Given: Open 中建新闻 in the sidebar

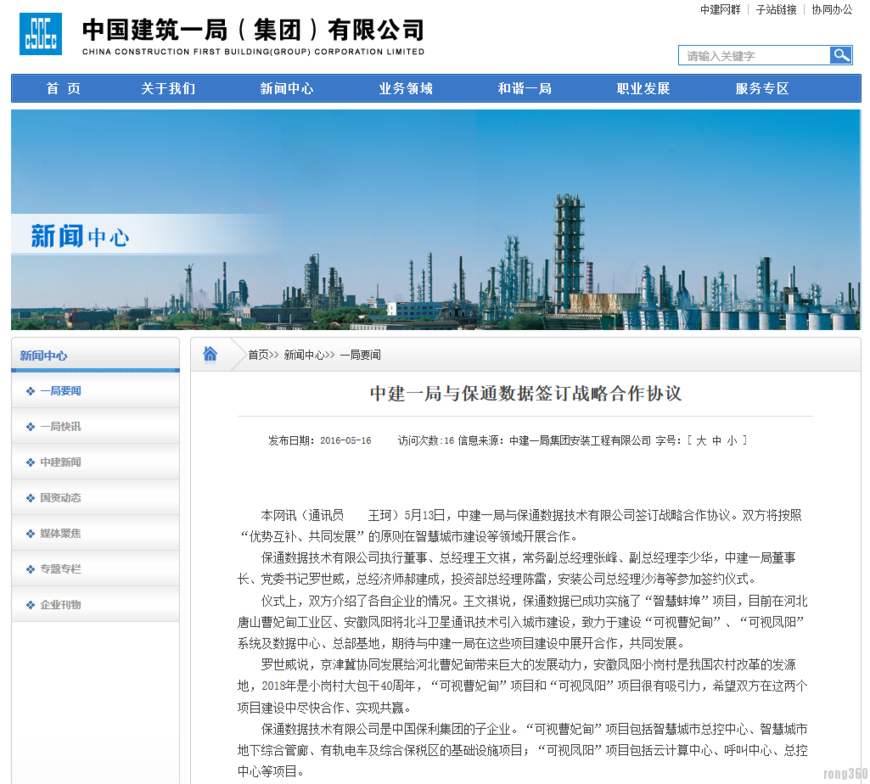Looking at the screenshot, I should click(x=60, y=462).
